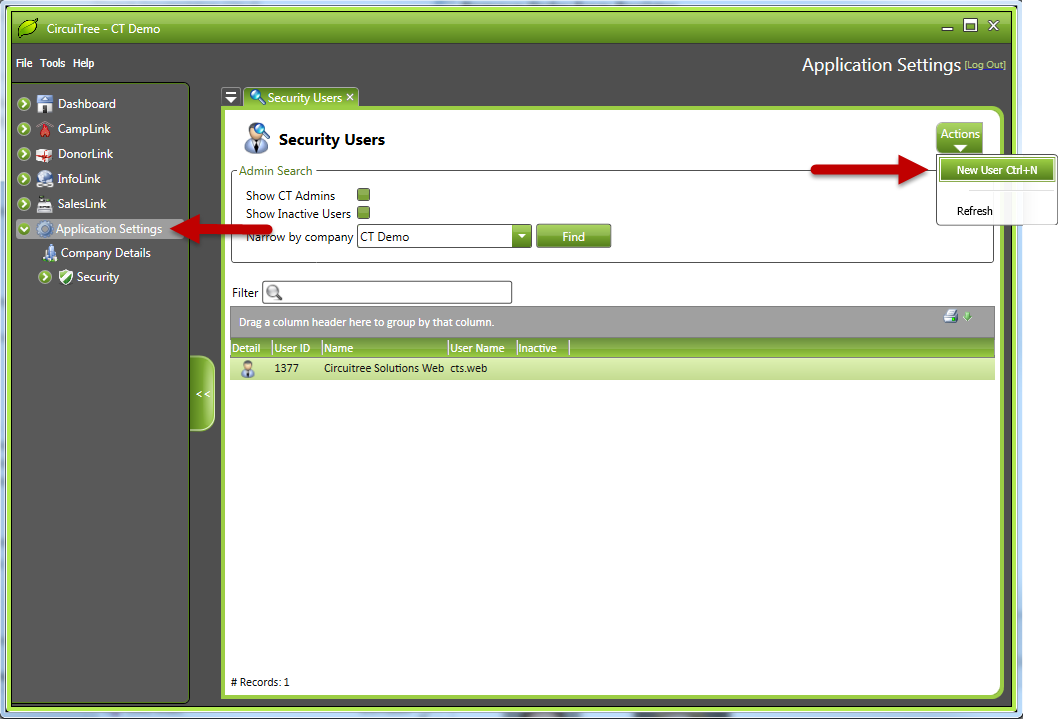Open Company Details building icon

point(50,253)
